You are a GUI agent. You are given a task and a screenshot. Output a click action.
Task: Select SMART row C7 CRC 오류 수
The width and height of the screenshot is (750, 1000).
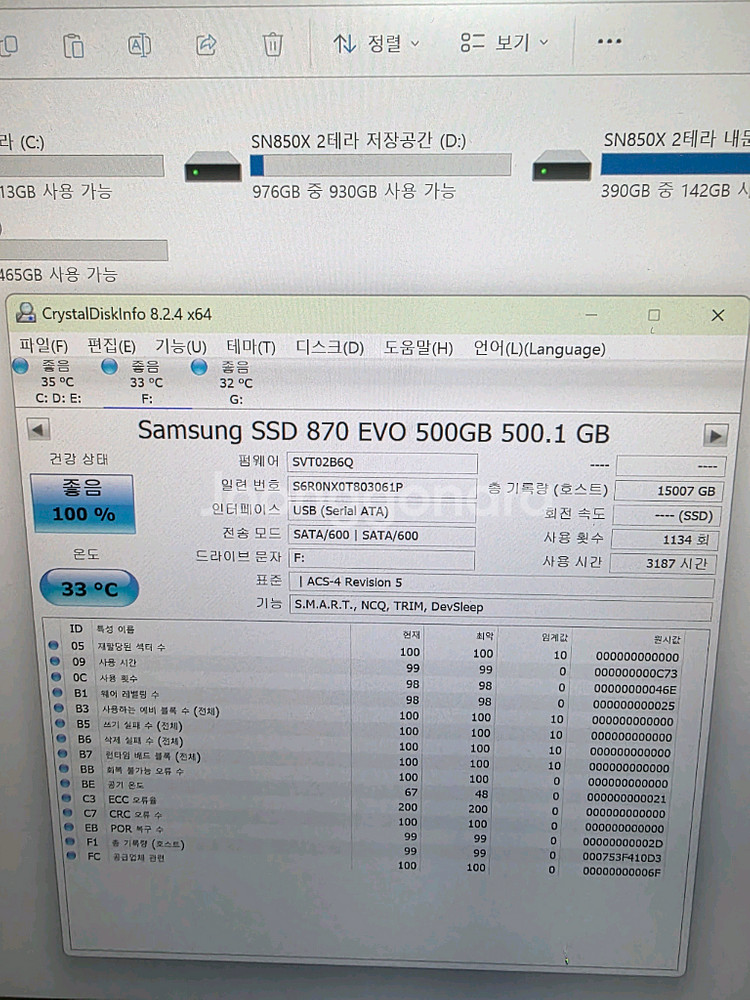tap(364, 819)
